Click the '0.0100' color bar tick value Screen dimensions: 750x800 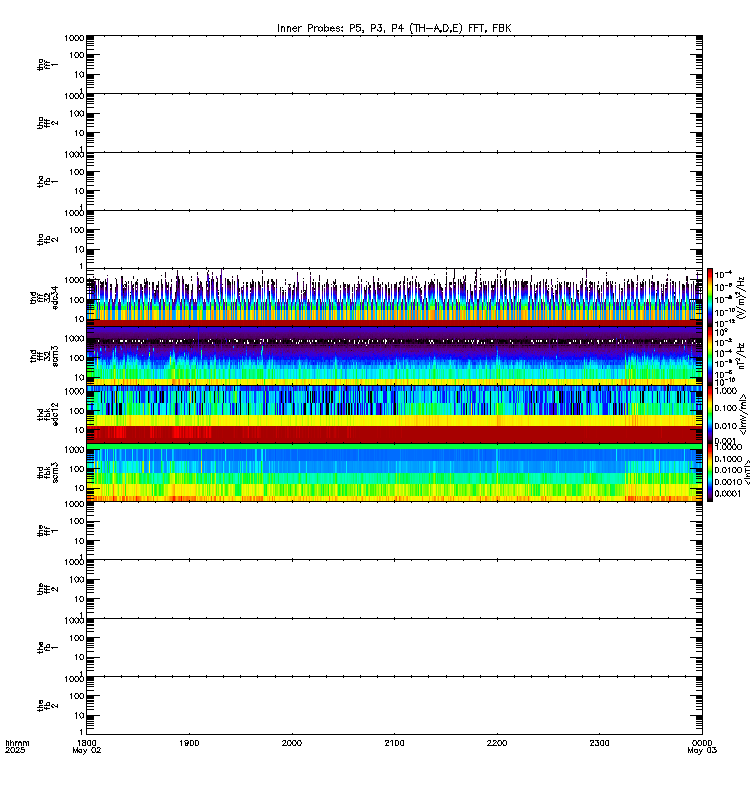coord(729,470)
